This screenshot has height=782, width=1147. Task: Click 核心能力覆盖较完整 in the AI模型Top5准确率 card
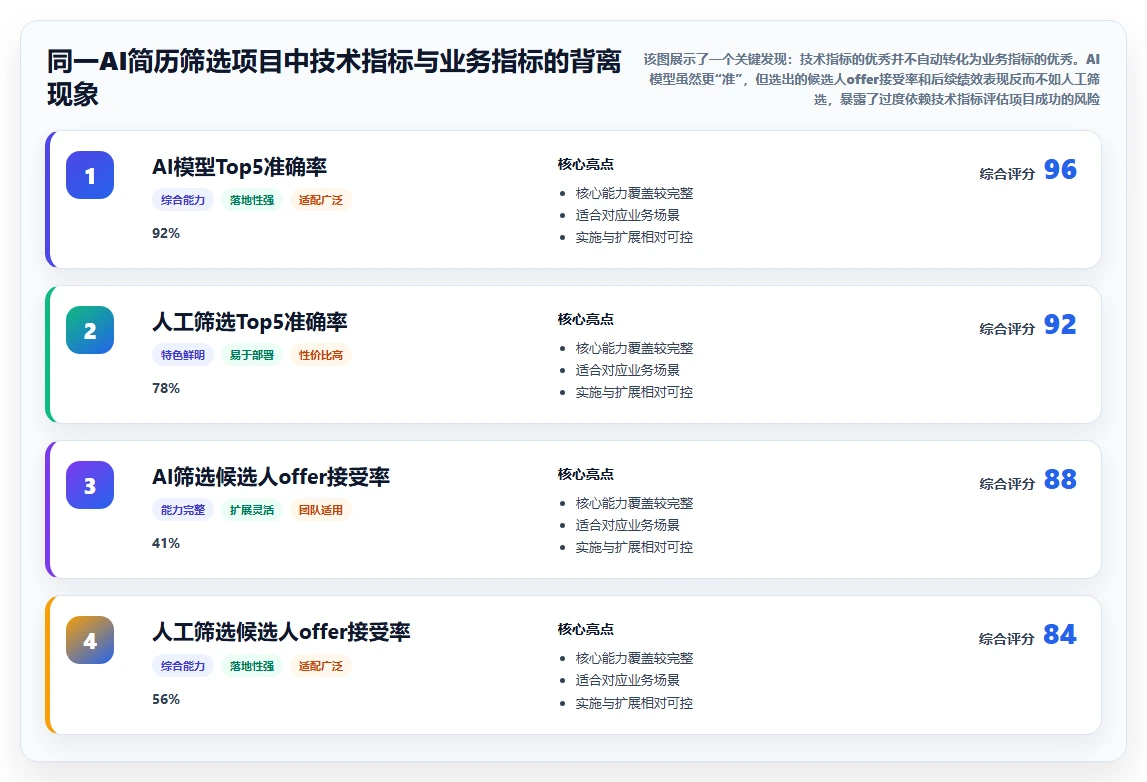pyautogui.click(x=634, y=194)
